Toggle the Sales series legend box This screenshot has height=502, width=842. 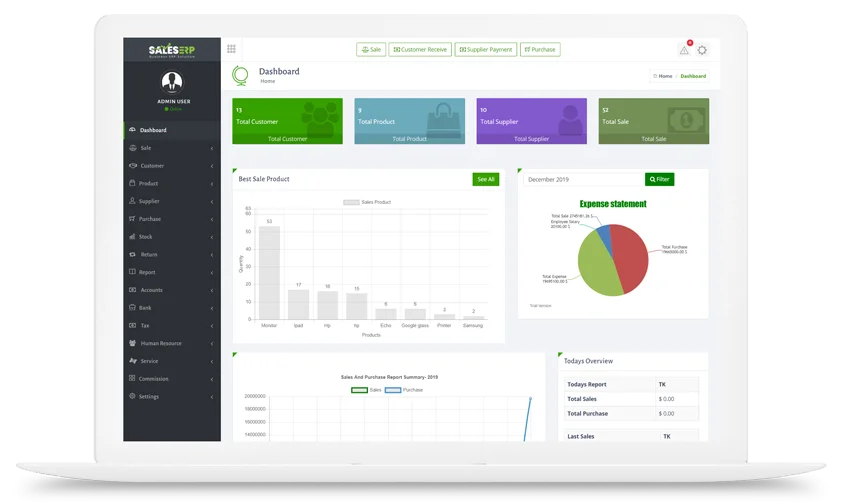coord(359,389)
